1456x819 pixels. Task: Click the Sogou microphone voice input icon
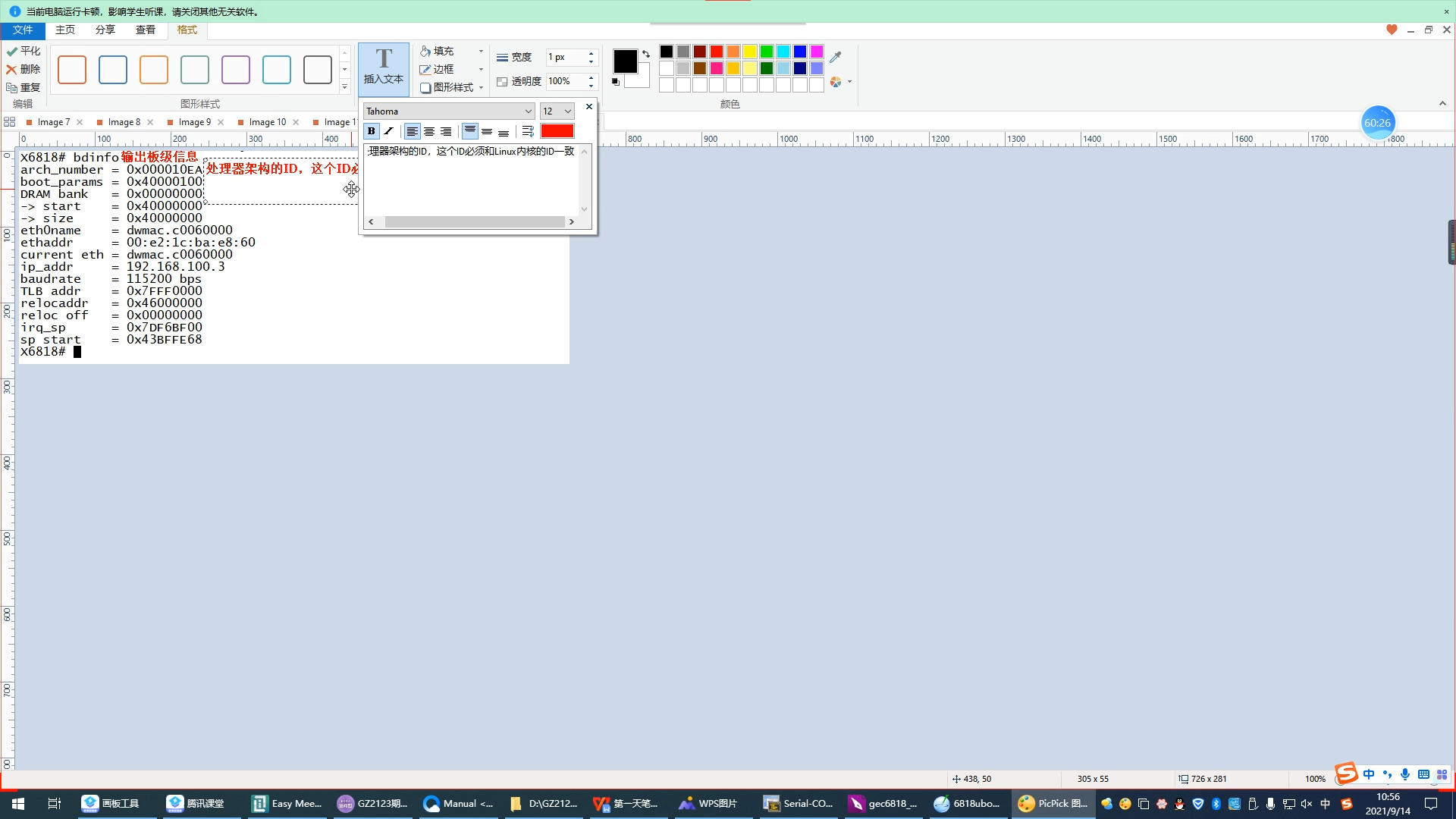click(x=1405, y=774)
